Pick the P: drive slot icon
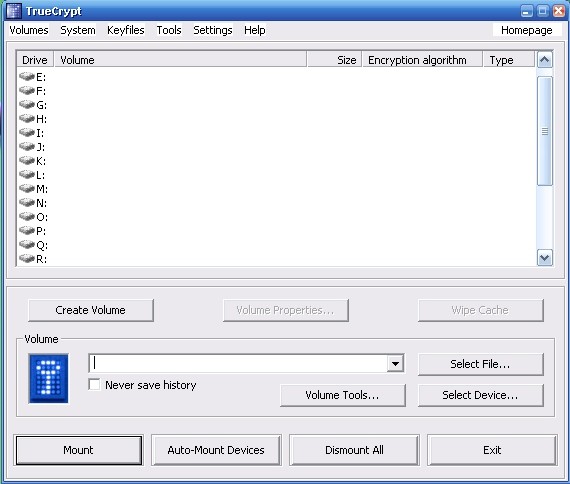570x484 pixels. click(27, 231)
